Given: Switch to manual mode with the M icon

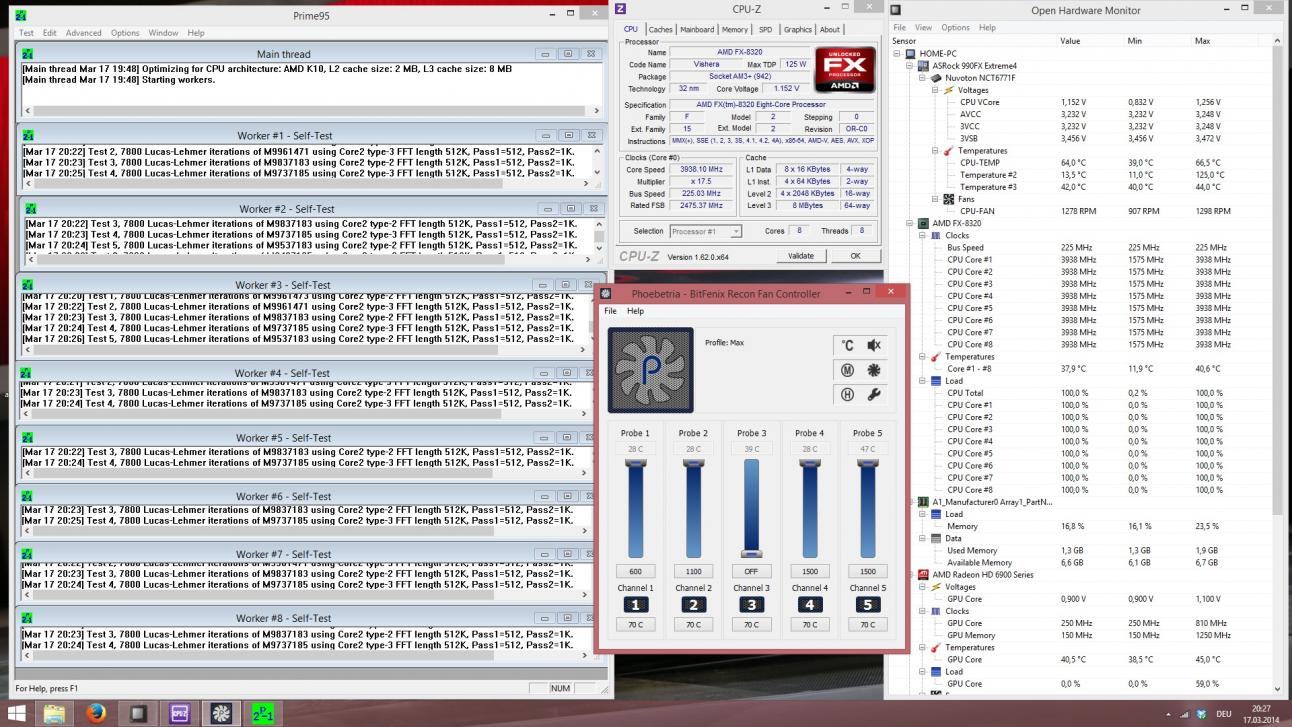Looking at the screenshot, I should point(847,370).
